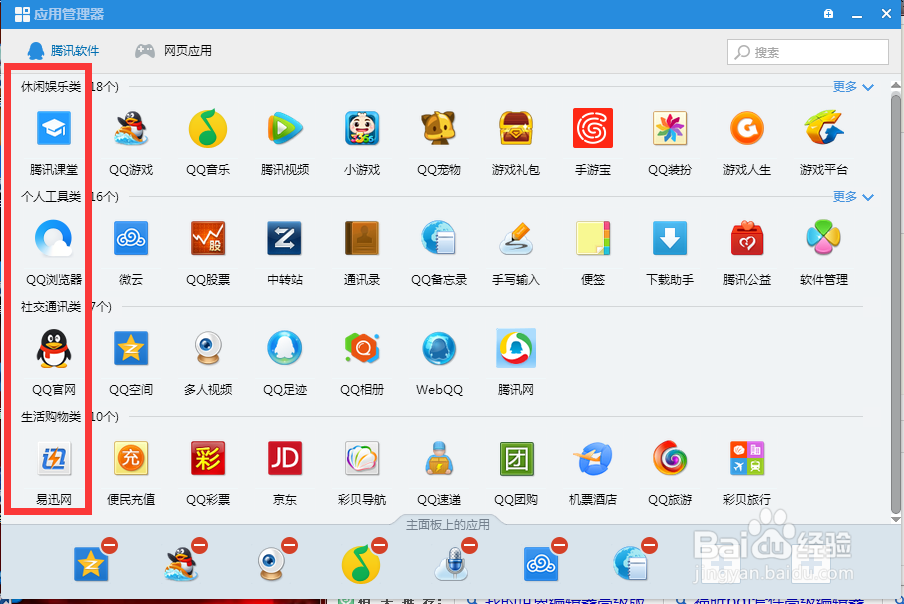Viewport: 904px width, 604px height.
Task: Launch QQ空间
Action: coord(131,348)
